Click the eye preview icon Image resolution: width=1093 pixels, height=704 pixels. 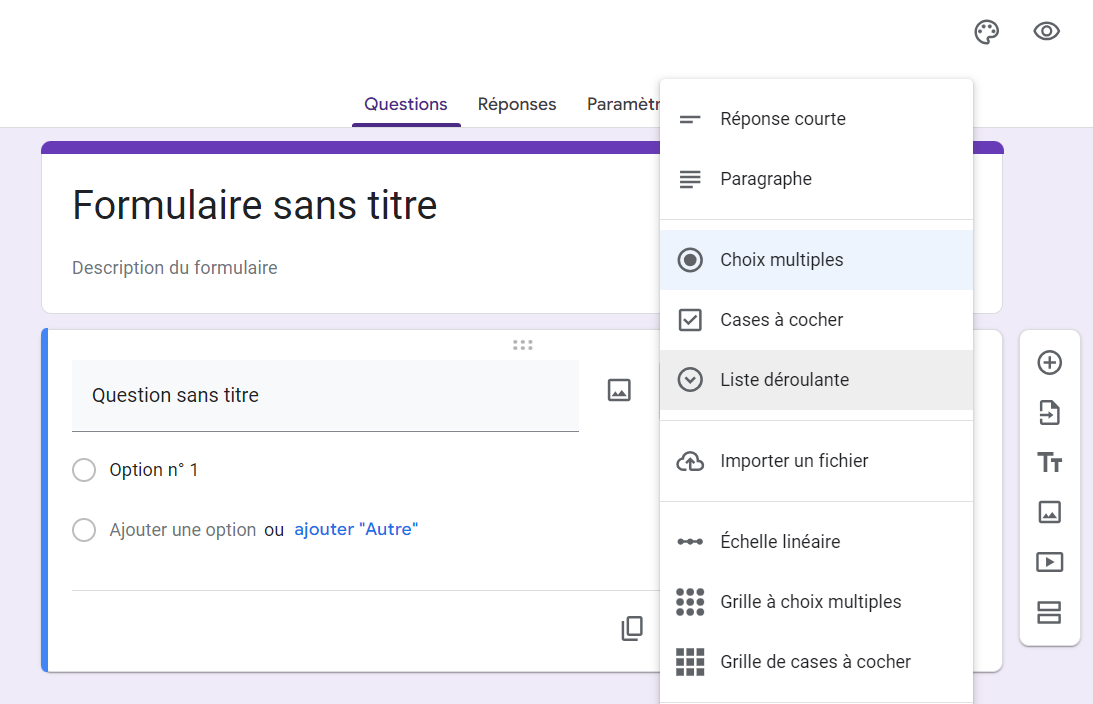(1046, 32)
